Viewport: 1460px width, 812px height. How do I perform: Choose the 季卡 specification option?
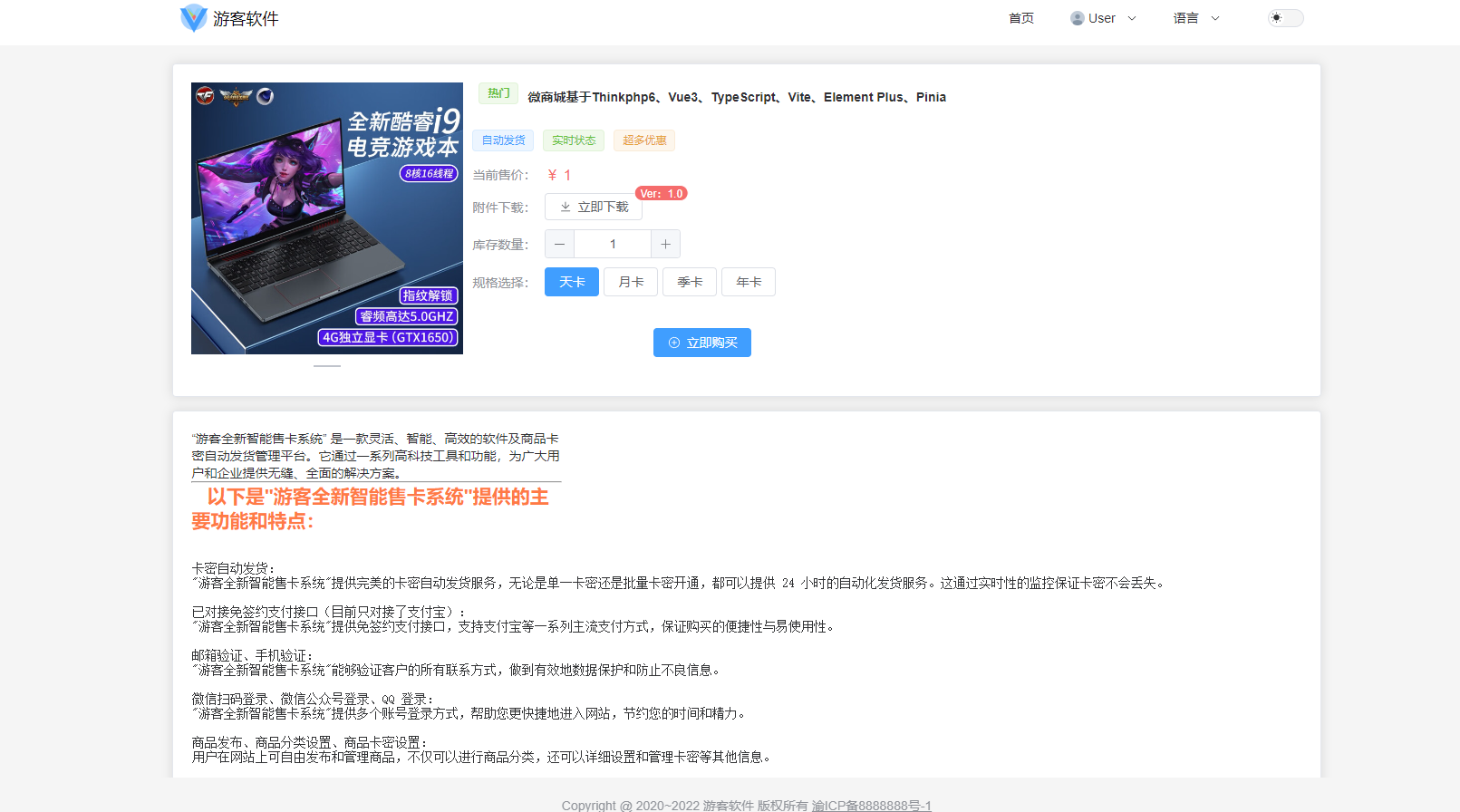690,282
